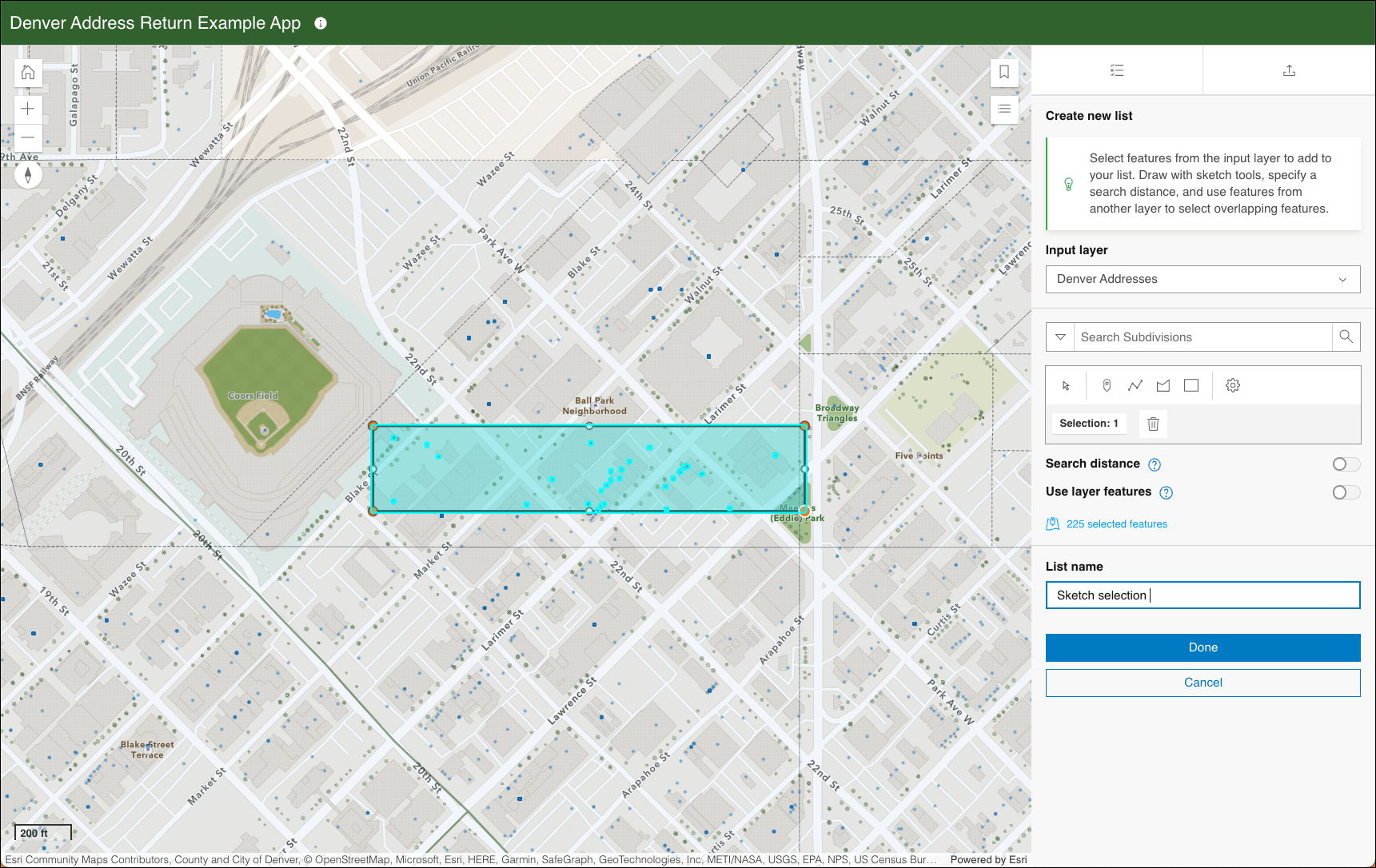The width and height of the screenshot is (1376, 868).
Task: Click the Cancel button
Action: click(1203, 683)
